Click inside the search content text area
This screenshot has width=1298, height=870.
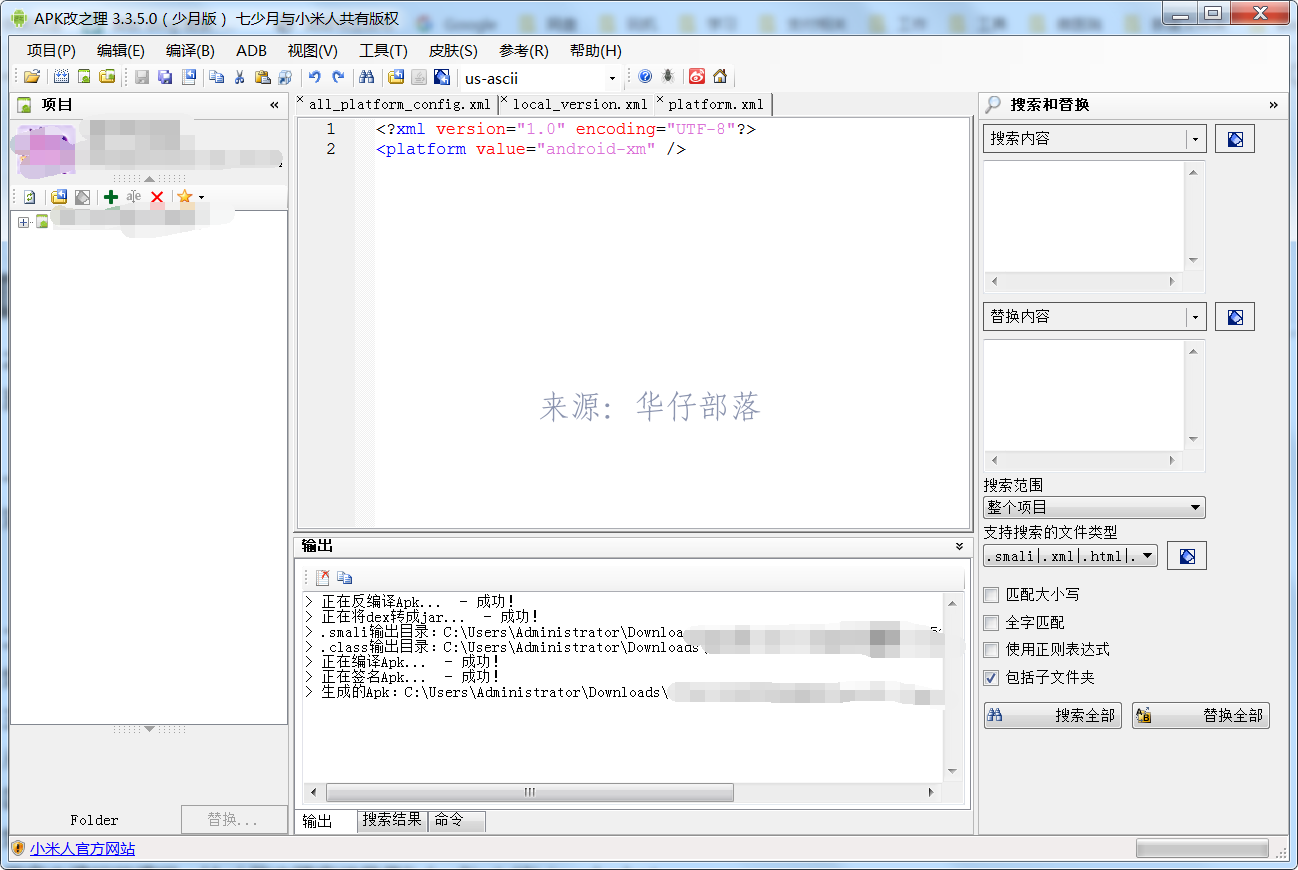1084,216
